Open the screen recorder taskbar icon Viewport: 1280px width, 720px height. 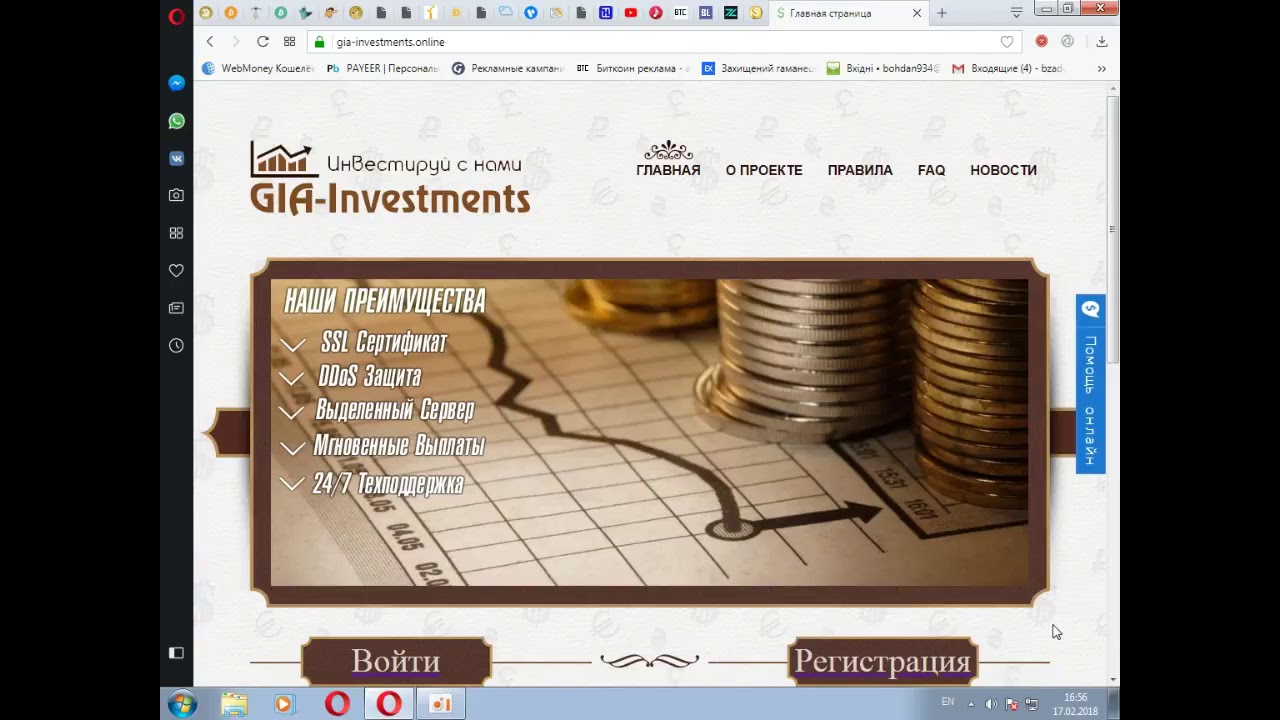coord(441,704)
